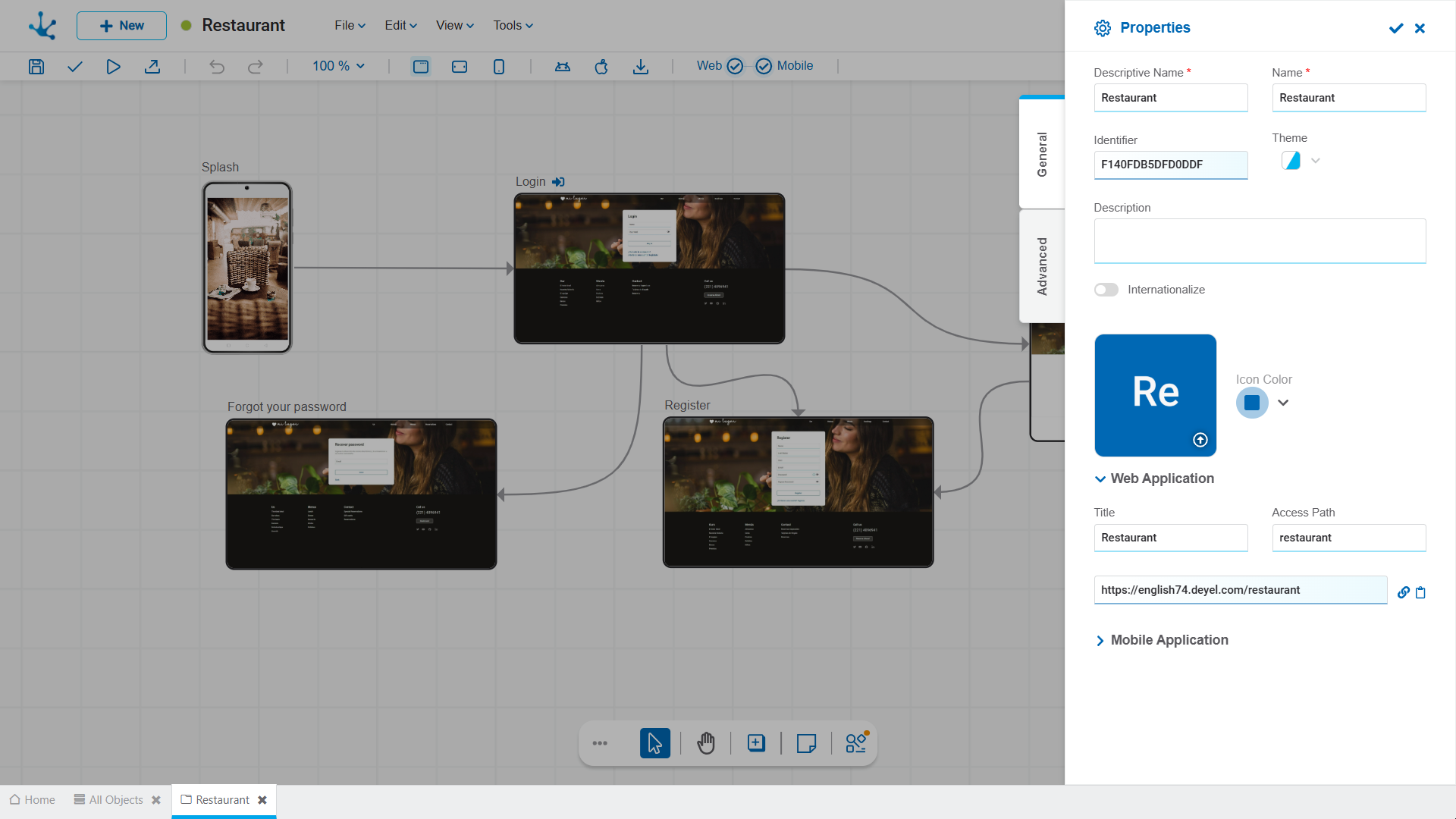Run the application with the play icon
This screenshot has width=1456, height=819.
(113, 67)
